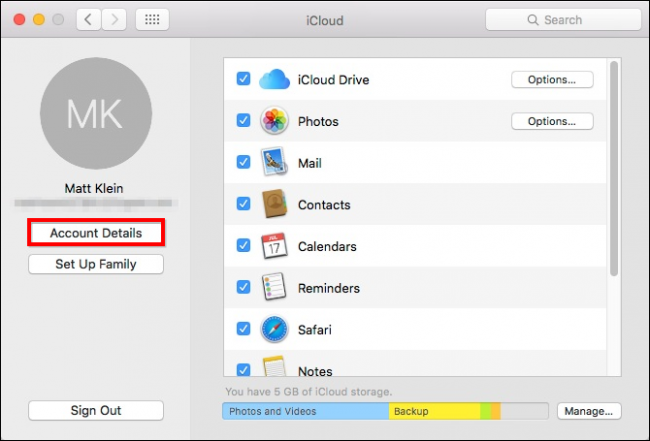Disable Reminders syncing checkbox
Viewport: 650px width, 441px height.
(243, 287)
